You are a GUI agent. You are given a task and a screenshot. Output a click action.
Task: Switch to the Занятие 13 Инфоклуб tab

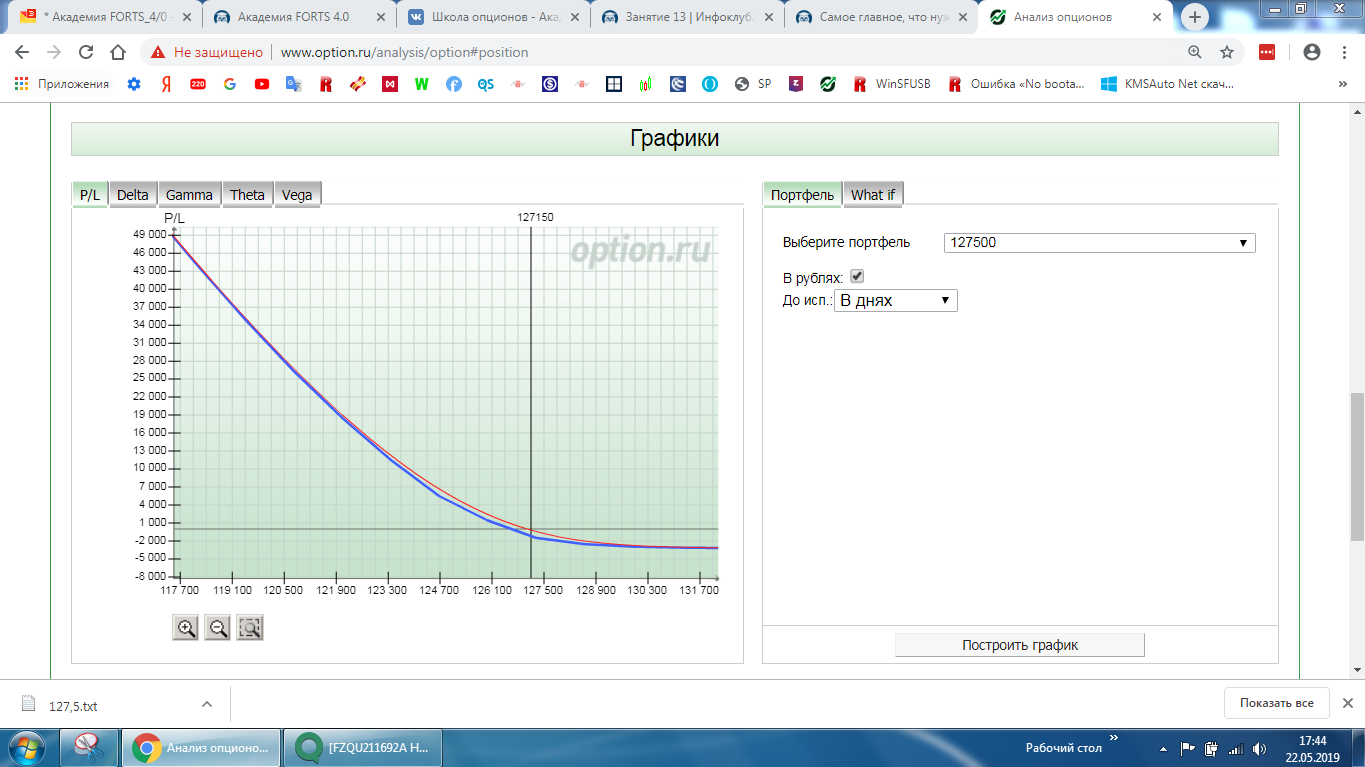coord(688,17)
